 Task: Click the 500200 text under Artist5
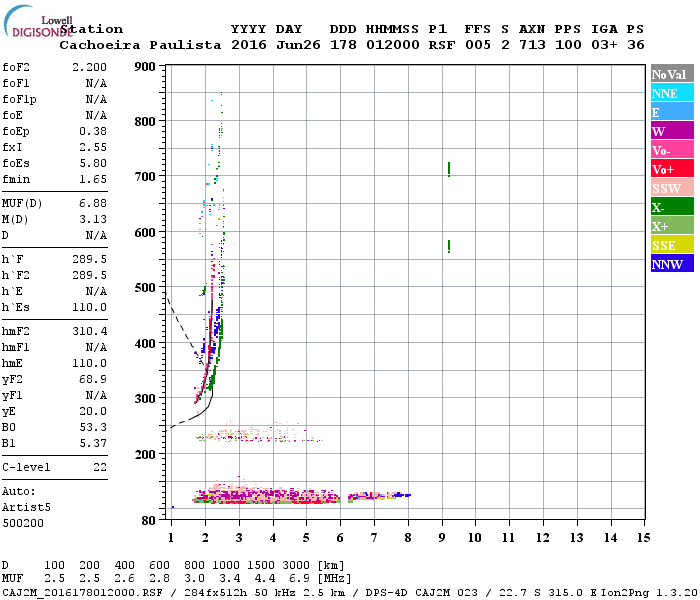(x=23, y=523)
